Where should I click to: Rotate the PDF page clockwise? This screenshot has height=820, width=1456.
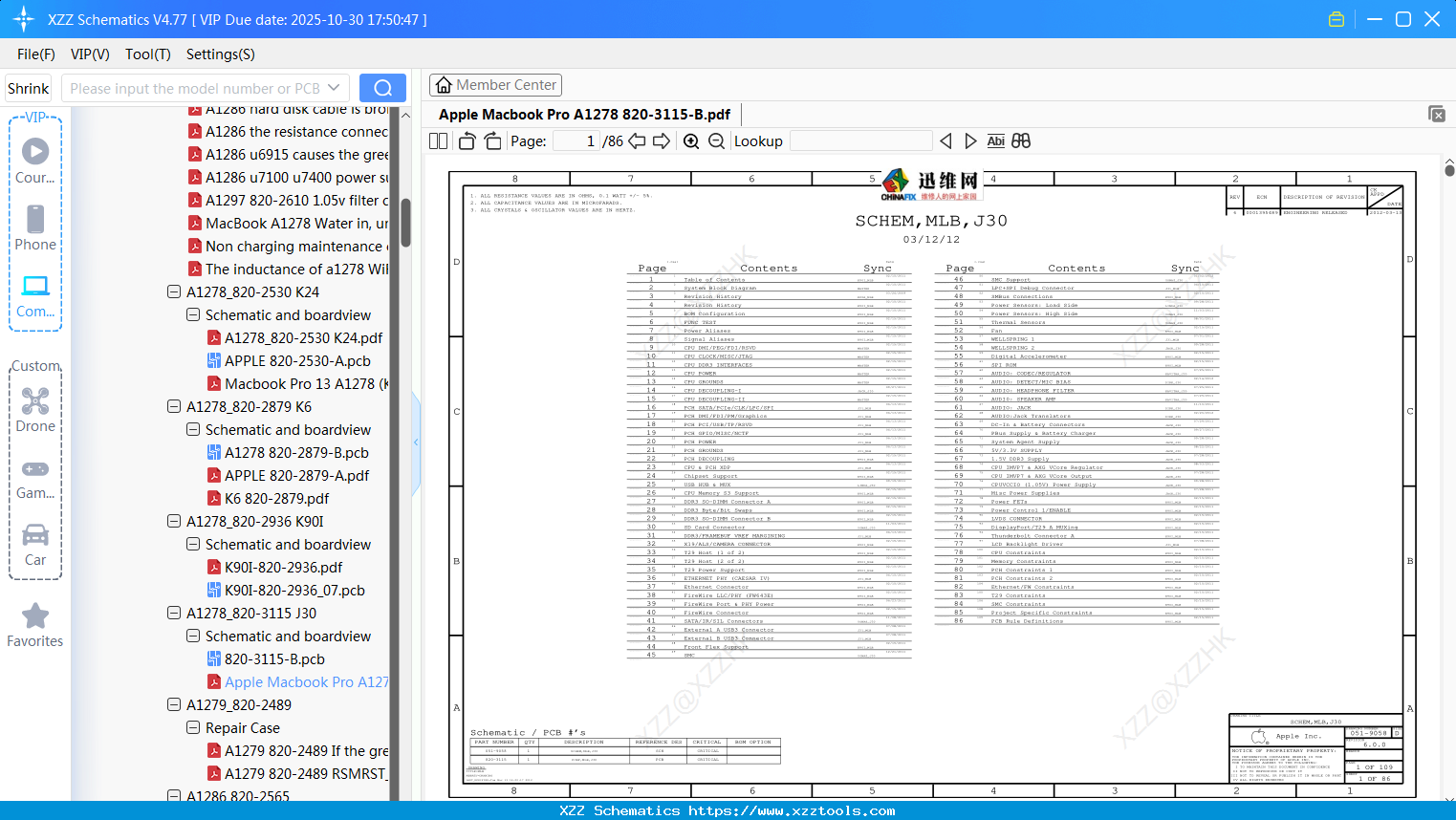(492, 141)
